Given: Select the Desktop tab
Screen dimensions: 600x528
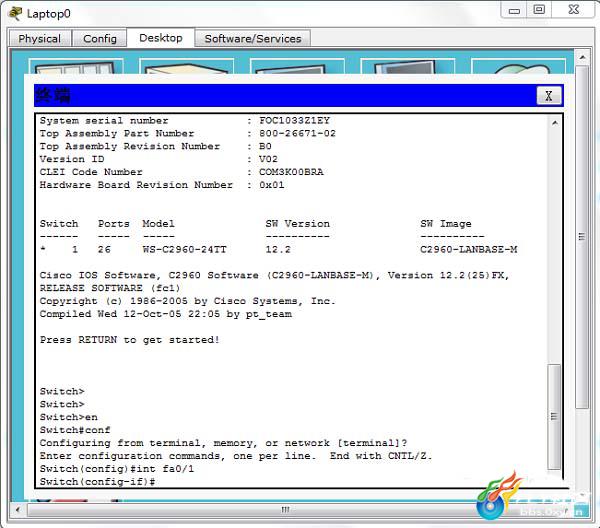Looking at the screenshot, I should coord(161,38).
